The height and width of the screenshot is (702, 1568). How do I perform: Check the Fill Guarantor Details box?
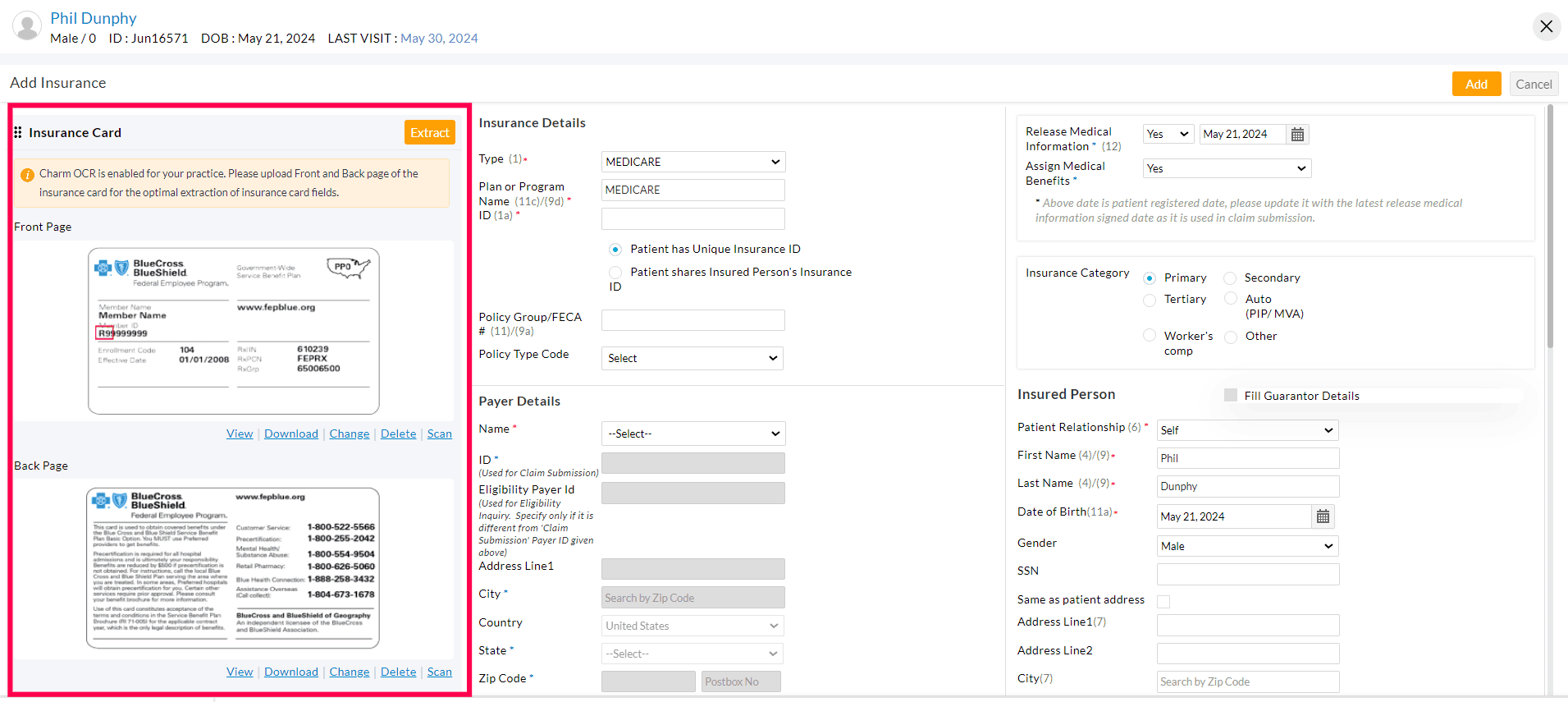(x=1231, y=396)
